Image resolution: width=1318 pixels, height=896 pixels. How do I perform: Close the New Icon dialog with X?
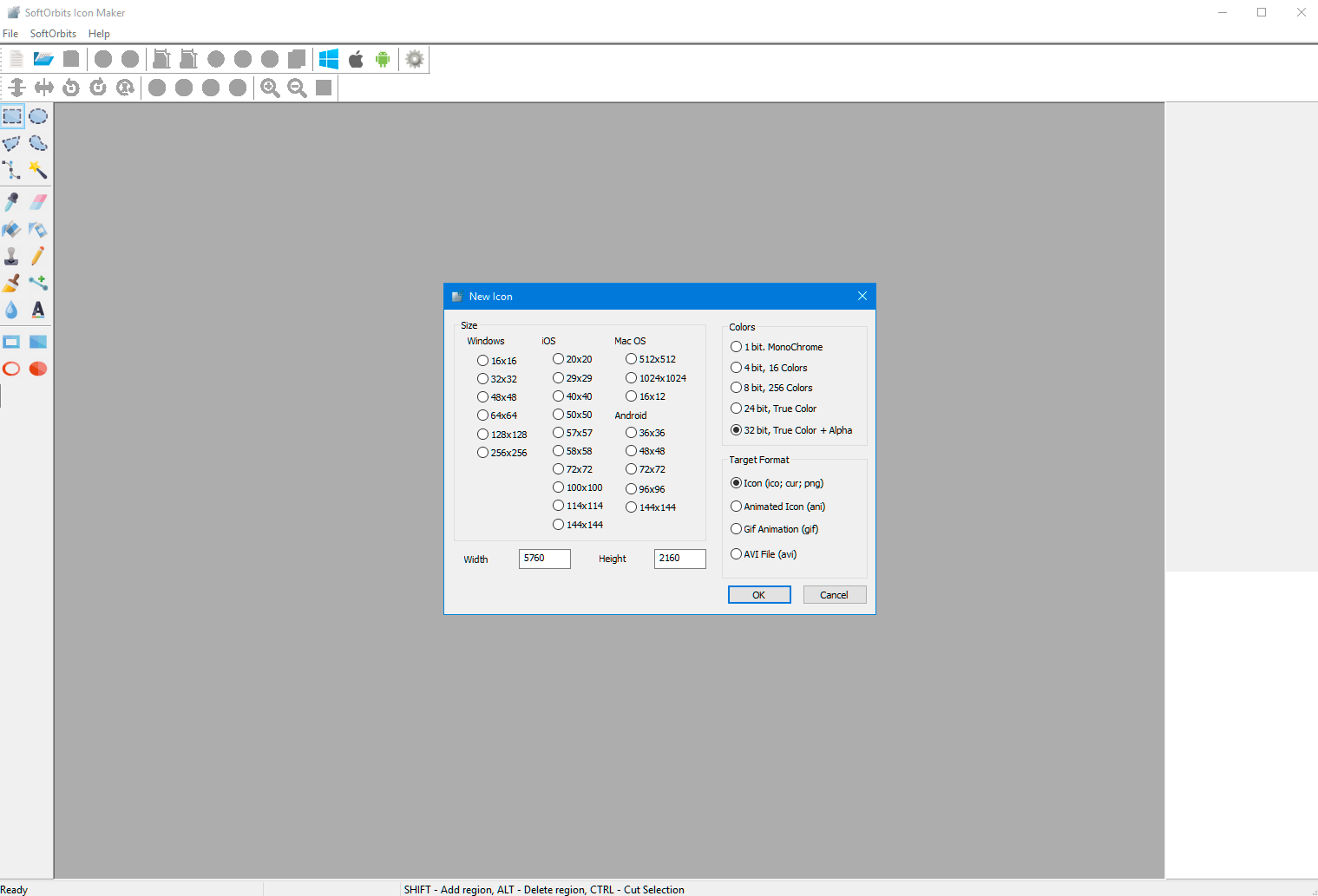(862, 296)
